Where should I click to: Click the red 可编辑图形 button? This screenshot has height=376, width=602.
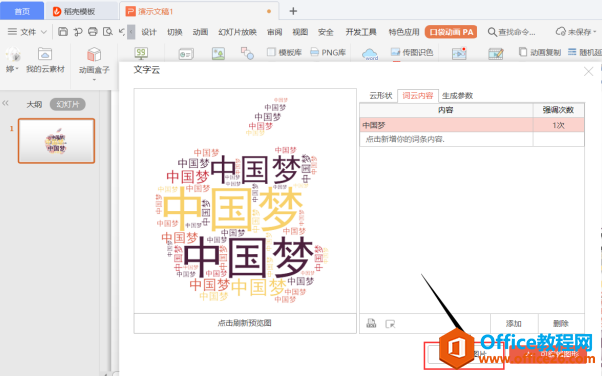pos(548,354)
